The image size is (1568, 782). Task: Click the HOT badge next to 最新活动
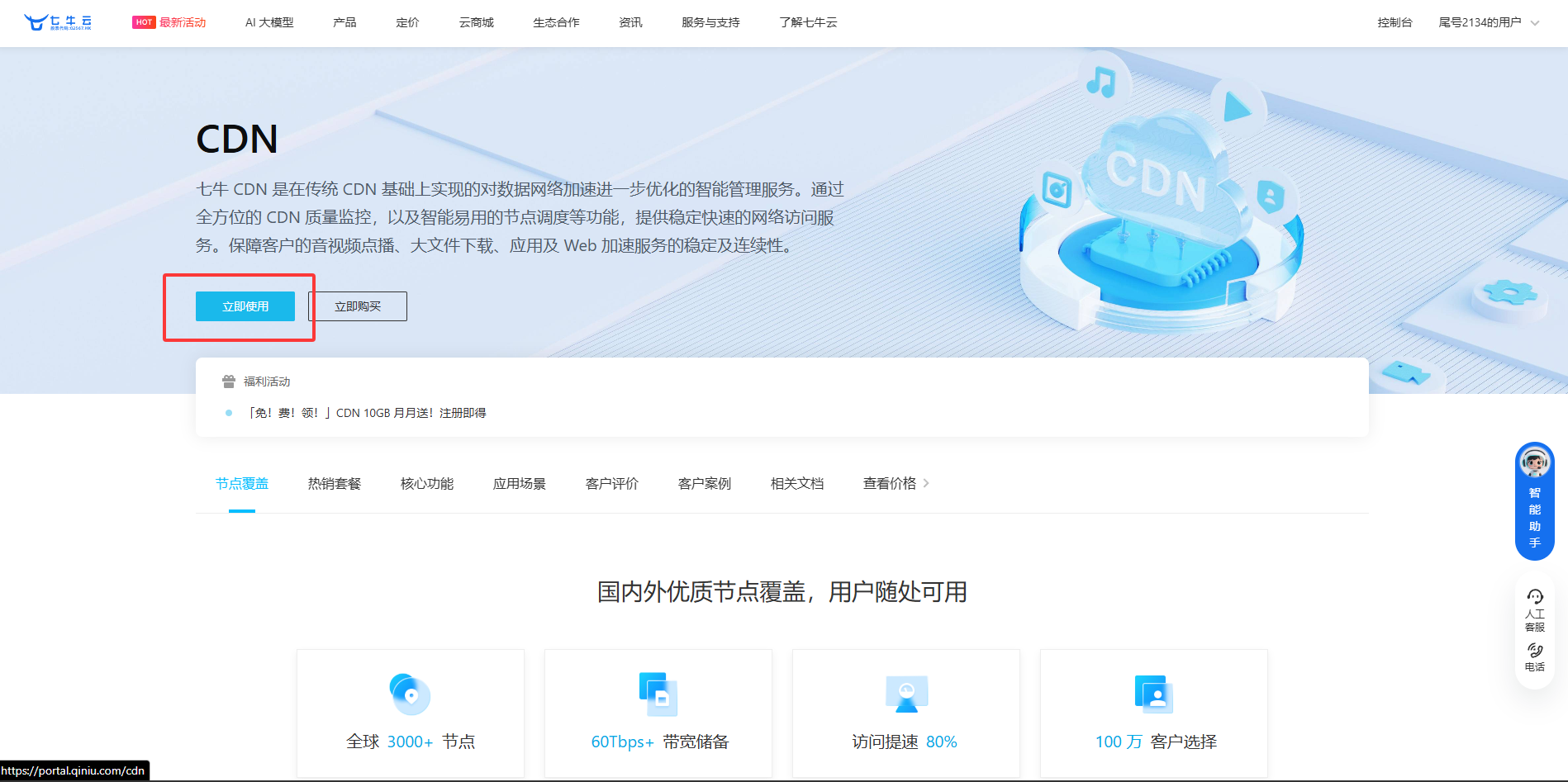tap(144, 22)
